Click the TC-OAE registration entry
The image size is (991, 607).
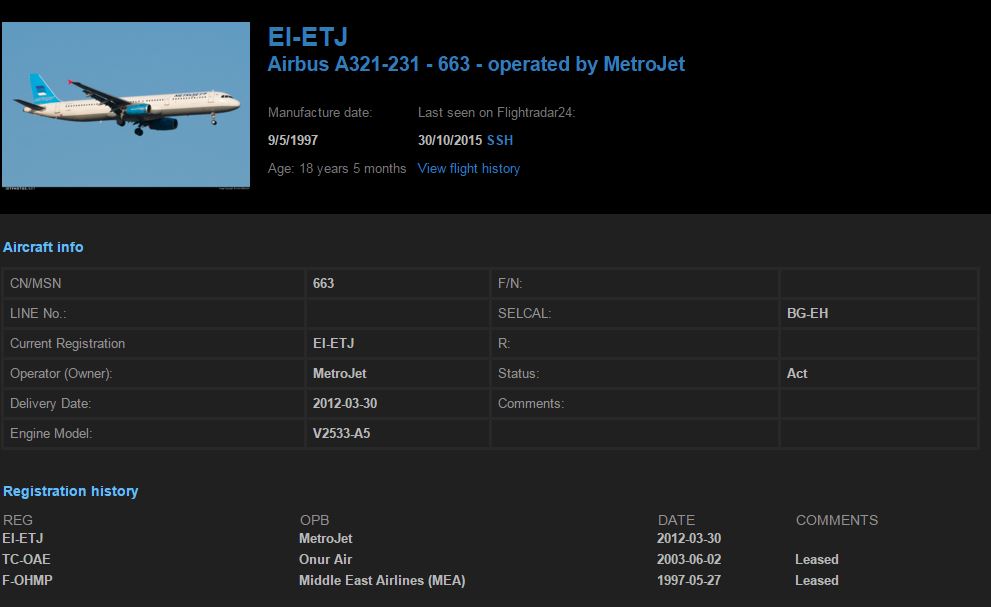coord(26,559)
